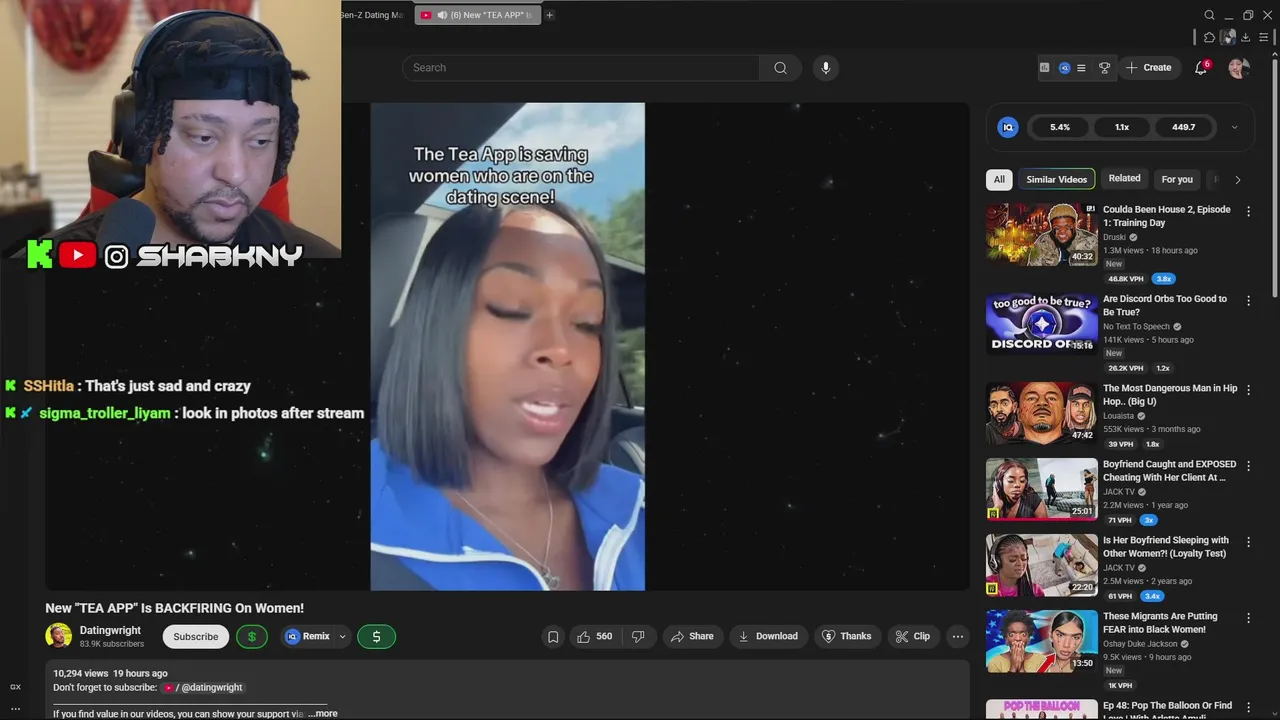Subscribe to Datingwright channel
The image size is (1280, 720).
(x=196, y=636)
